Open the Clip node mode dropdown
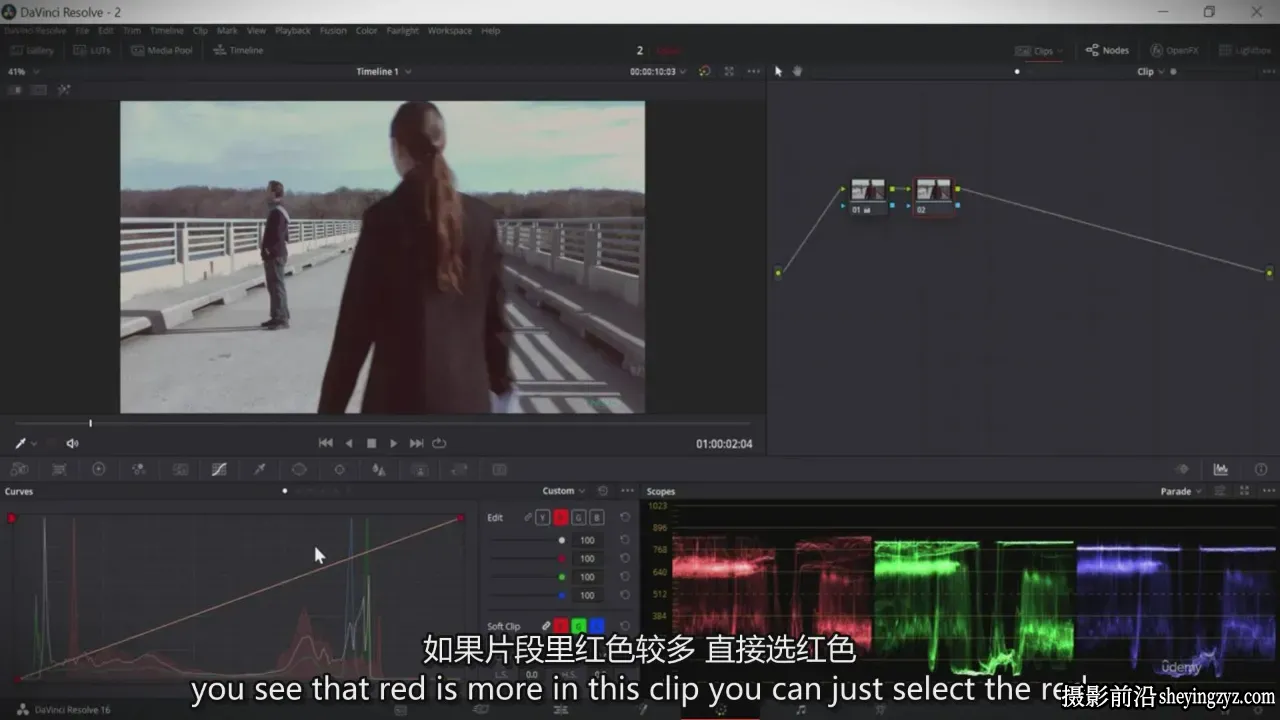This screenshot has height=720, width=1280. coord(1151,71)
